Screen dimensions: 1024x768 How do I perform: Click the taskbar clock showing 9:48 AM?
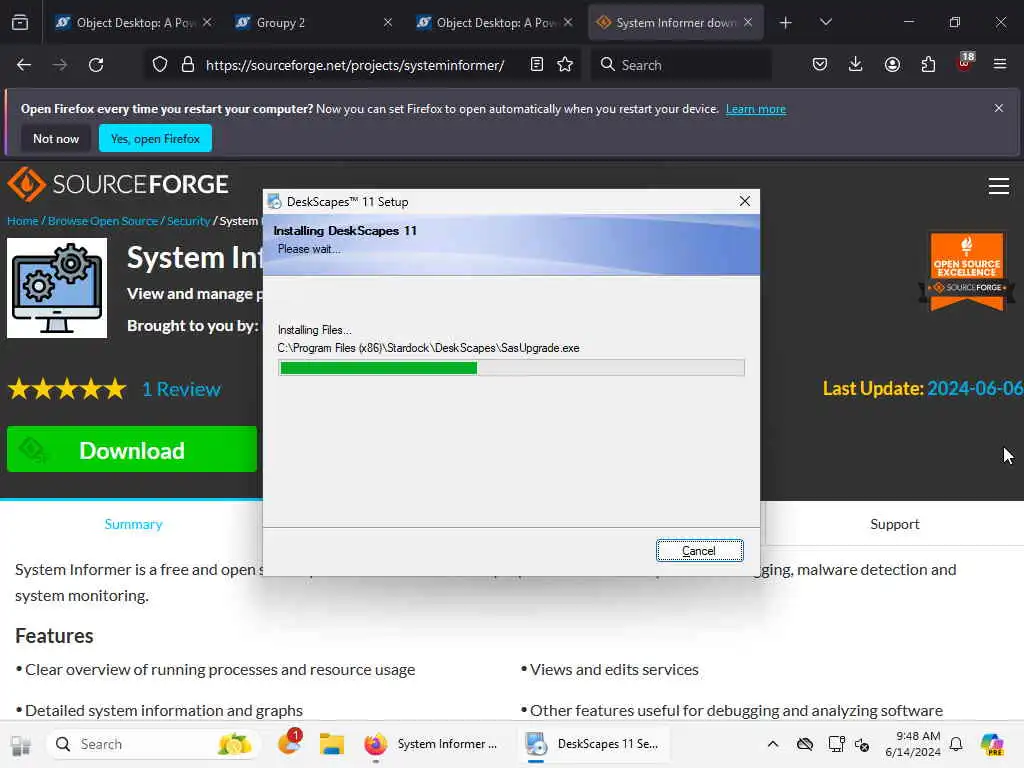click(913, 744)
